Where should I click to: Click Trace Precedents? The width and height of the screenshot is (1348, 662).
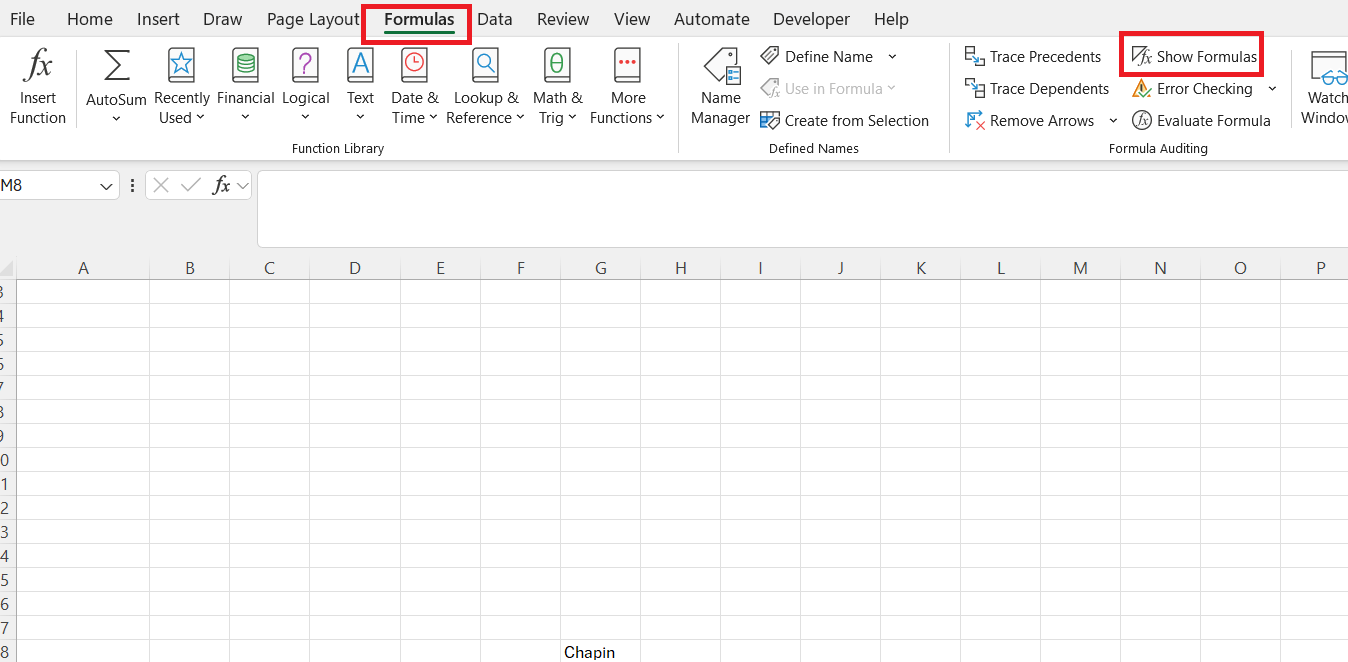(1032, 56)
